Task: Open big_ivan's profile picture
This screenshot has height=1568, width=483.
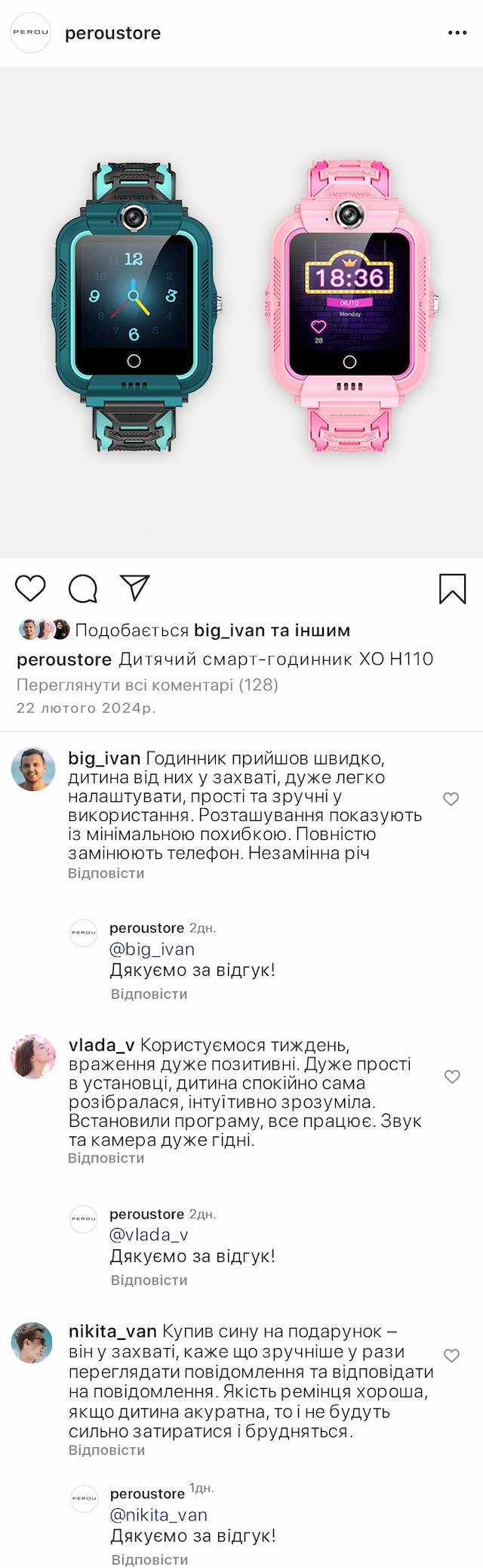Action: tap(33, 769)
